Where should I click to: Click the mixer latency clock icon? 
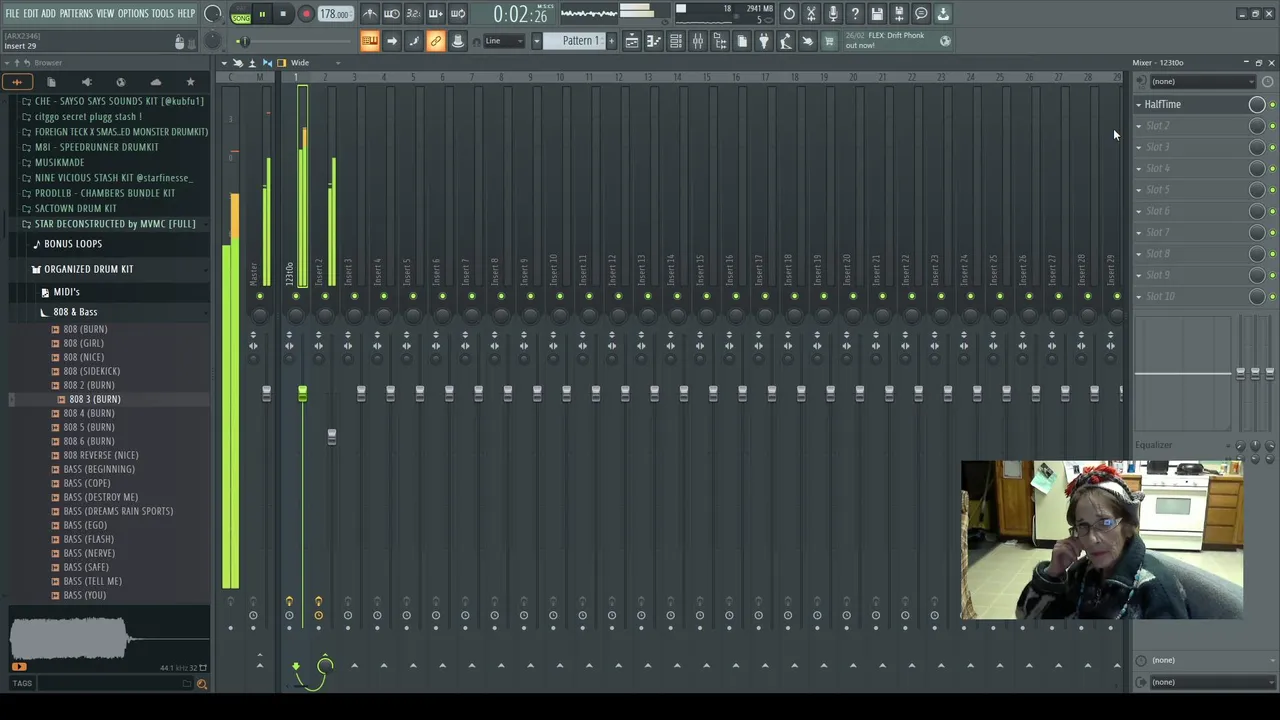pos(1268,82)
